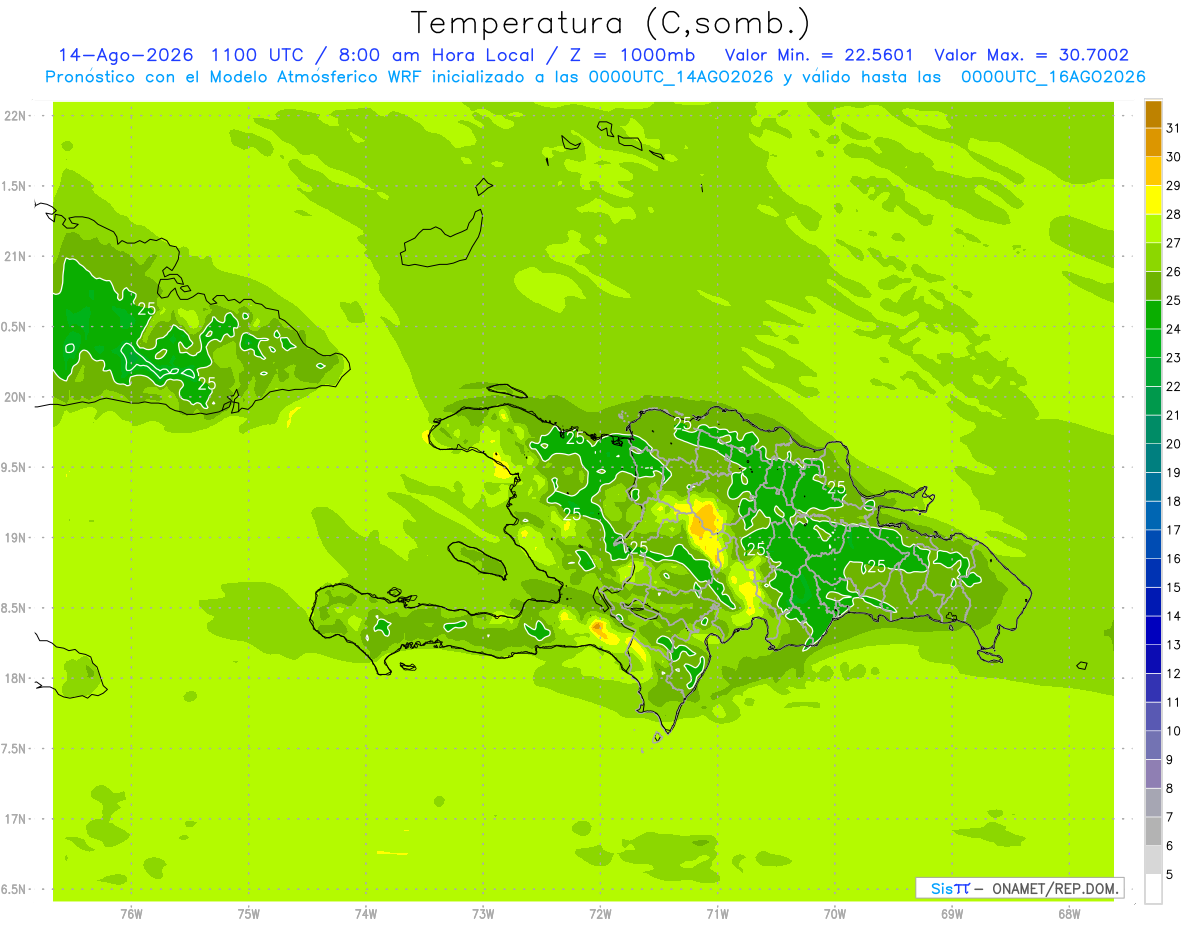Click the '0000UTC_16AGO2026' valid-until time
1200x927 pixels.
click(x=1053, y=77)
